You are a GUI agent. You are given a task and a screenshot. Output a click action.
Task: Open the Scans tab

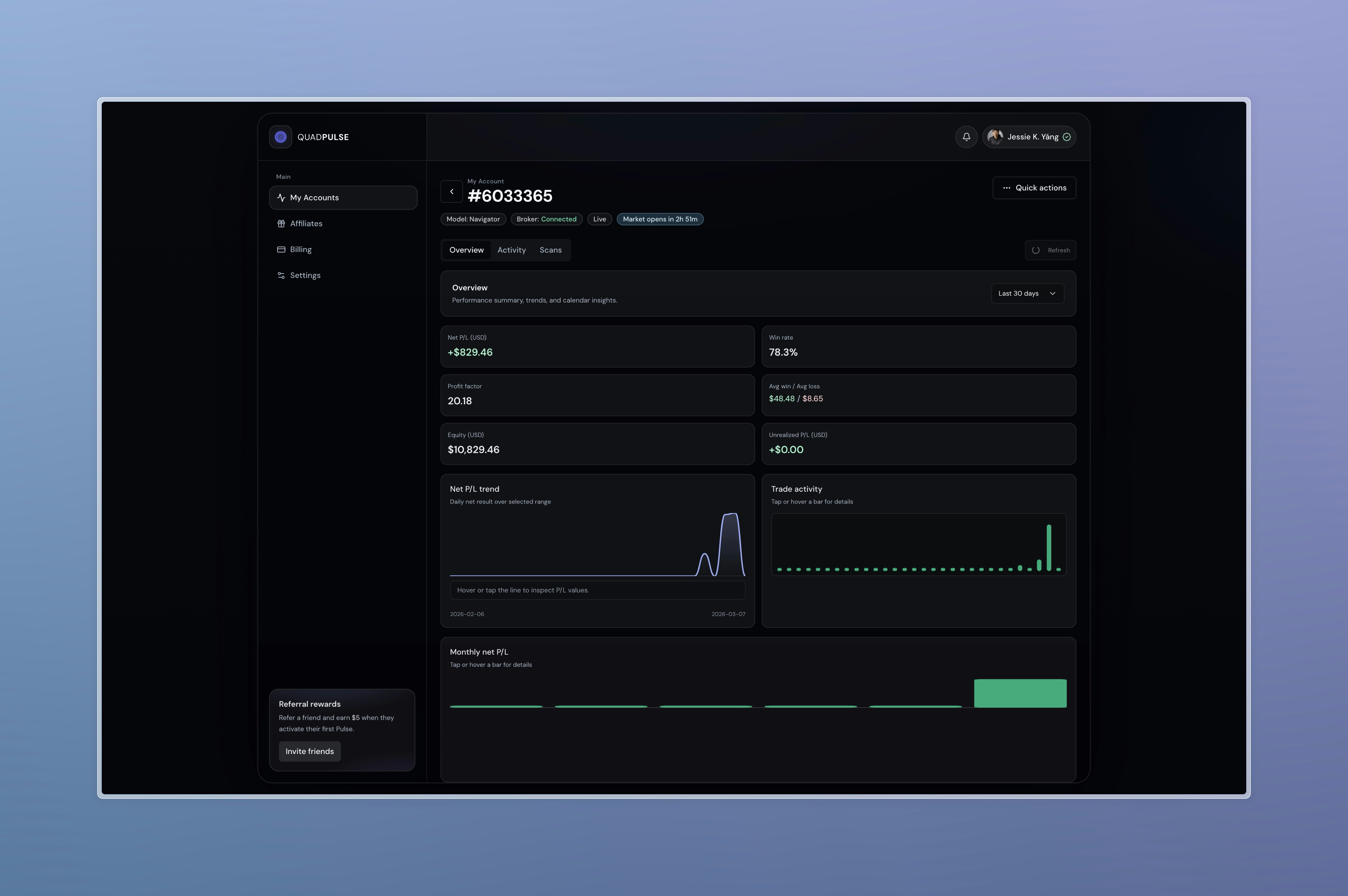(x=550, y=250)
